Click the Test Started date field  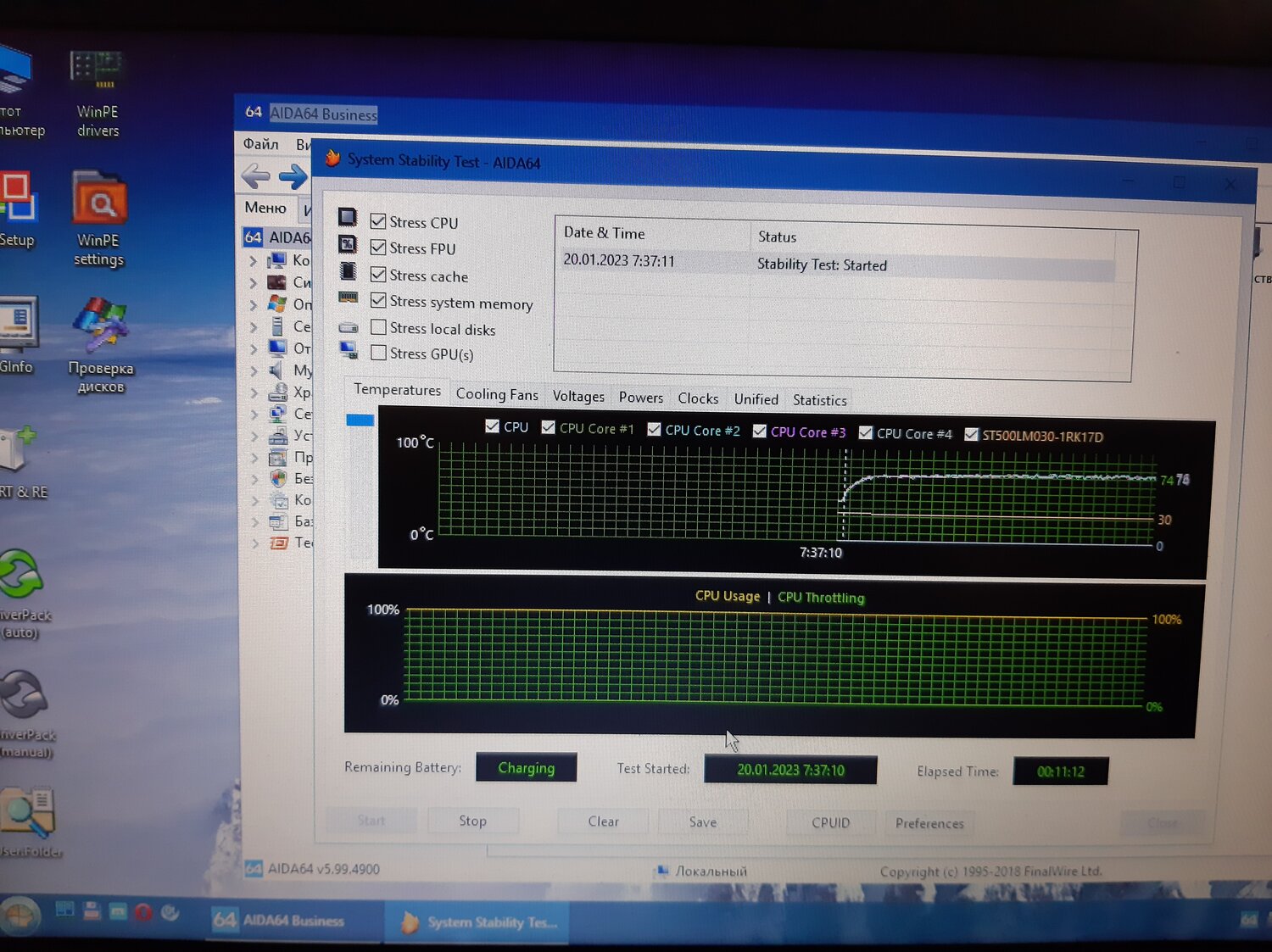pyautogui.click(x=790, y=770)
